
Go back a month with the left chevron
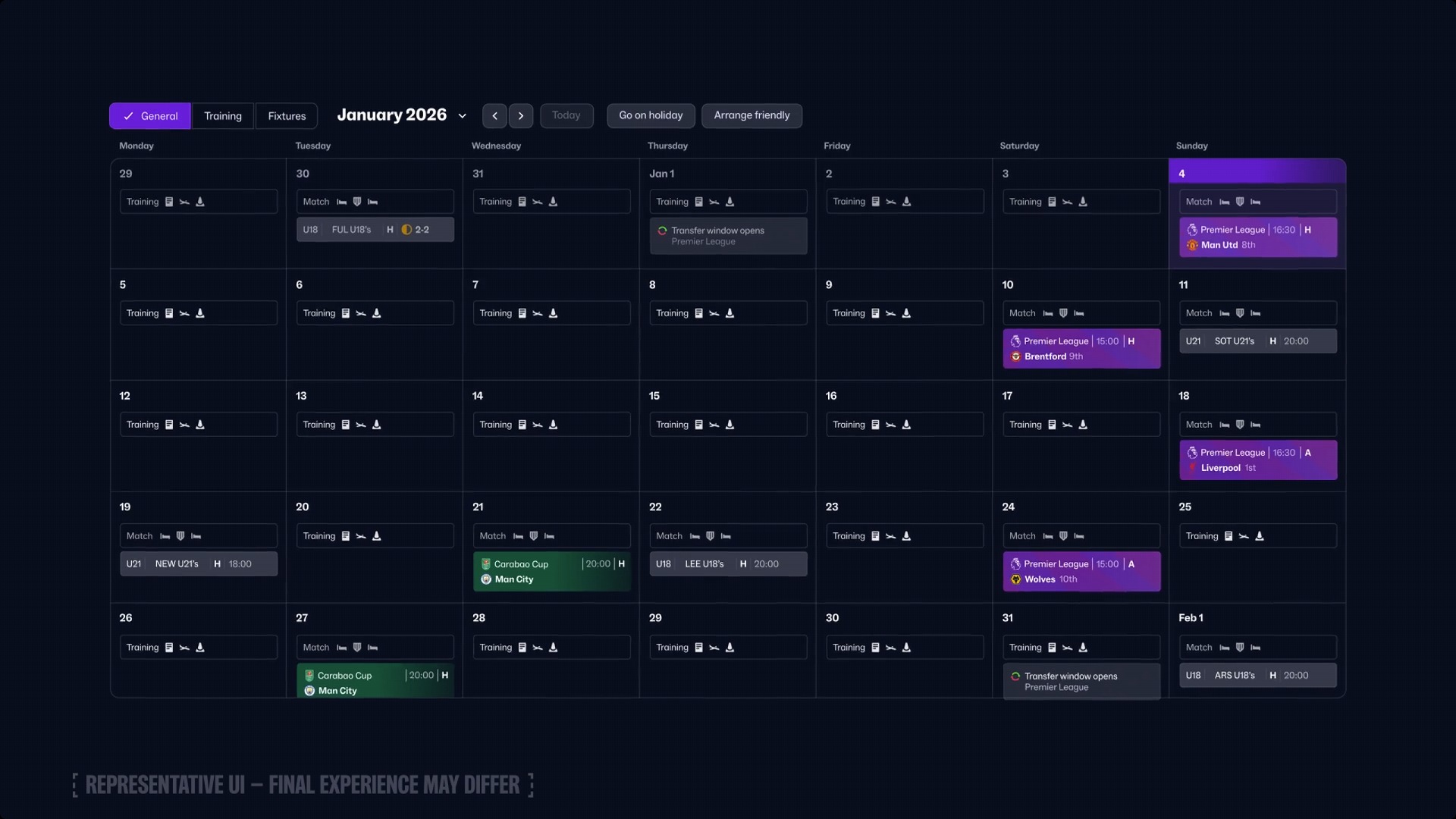click(494, 115)
